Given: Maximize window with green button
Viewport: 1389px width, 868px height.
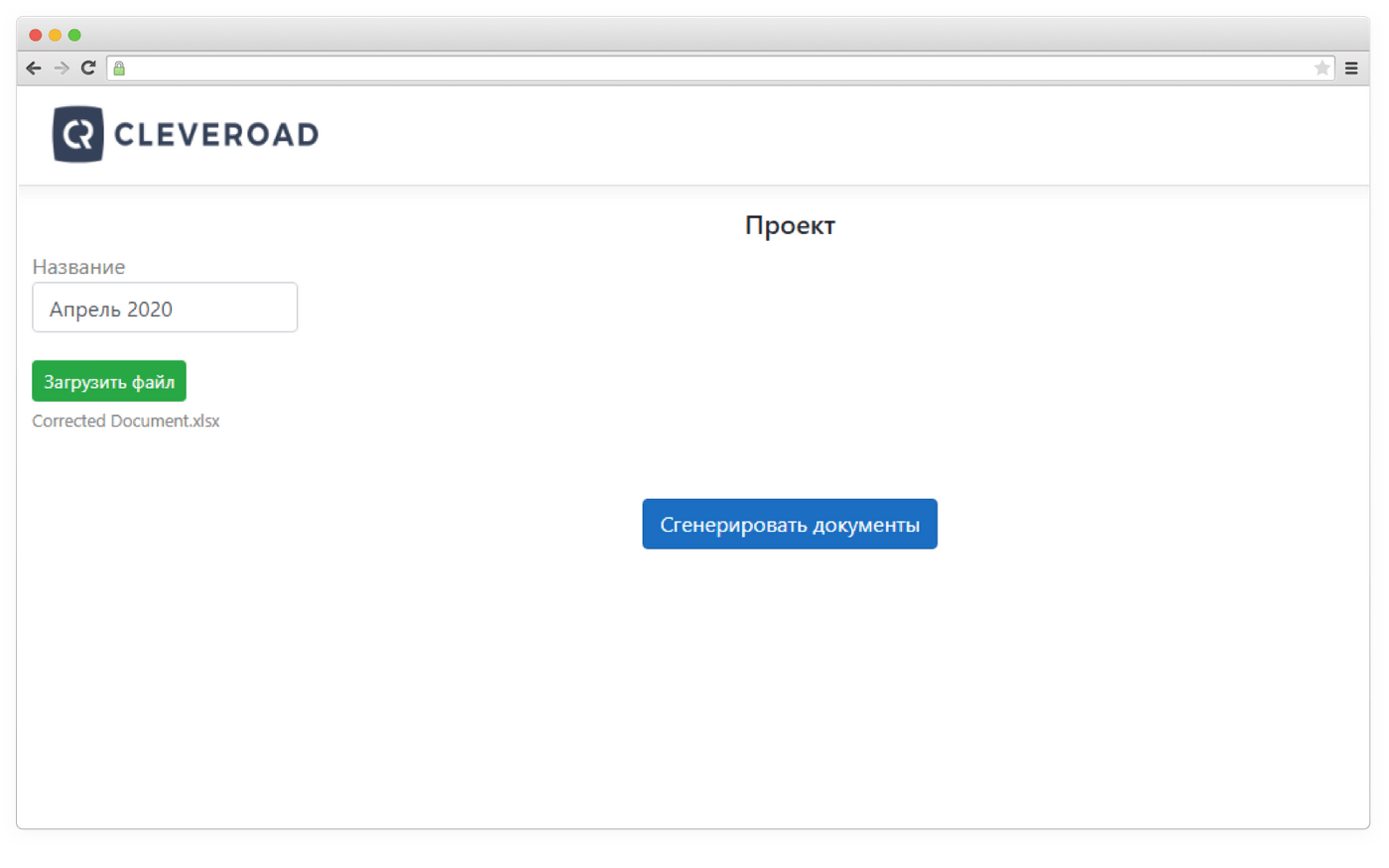Looking at the screenshot, I should click(x=74, y=35).
